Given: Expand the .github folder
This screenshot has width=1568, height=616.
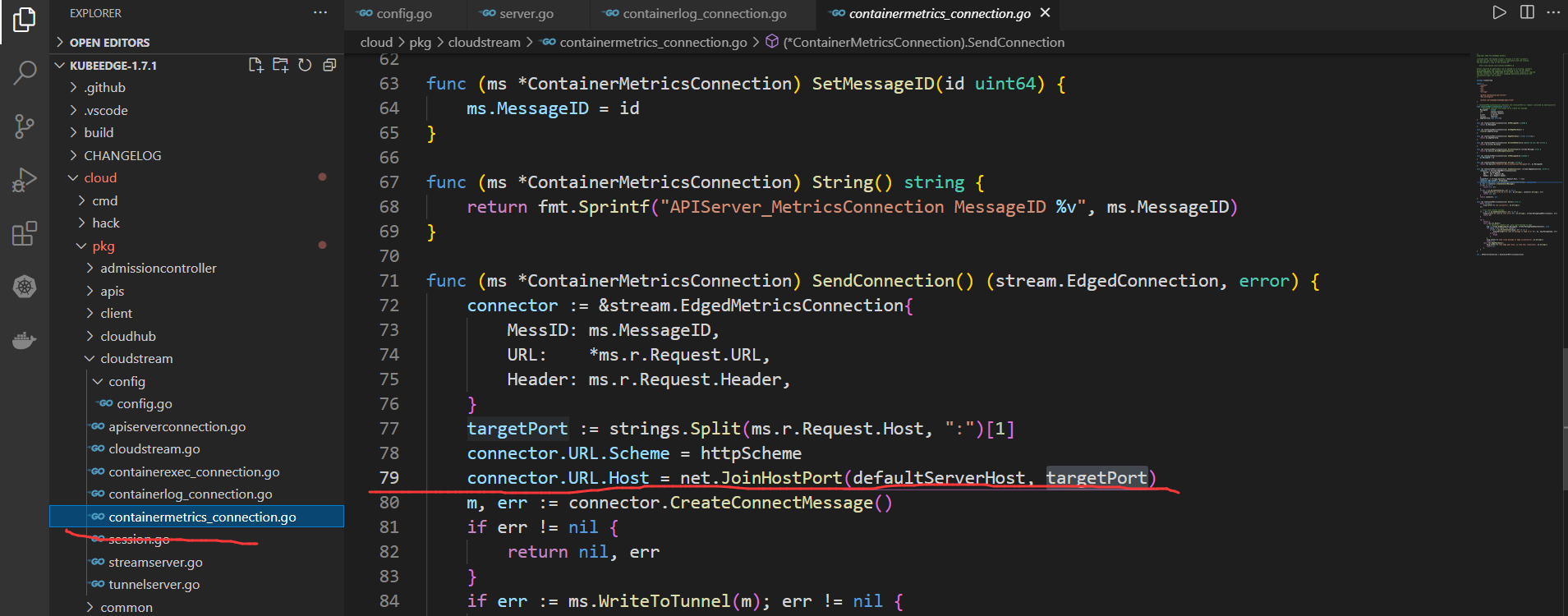Looking at the screenshot, I should (x=197, y=88).
